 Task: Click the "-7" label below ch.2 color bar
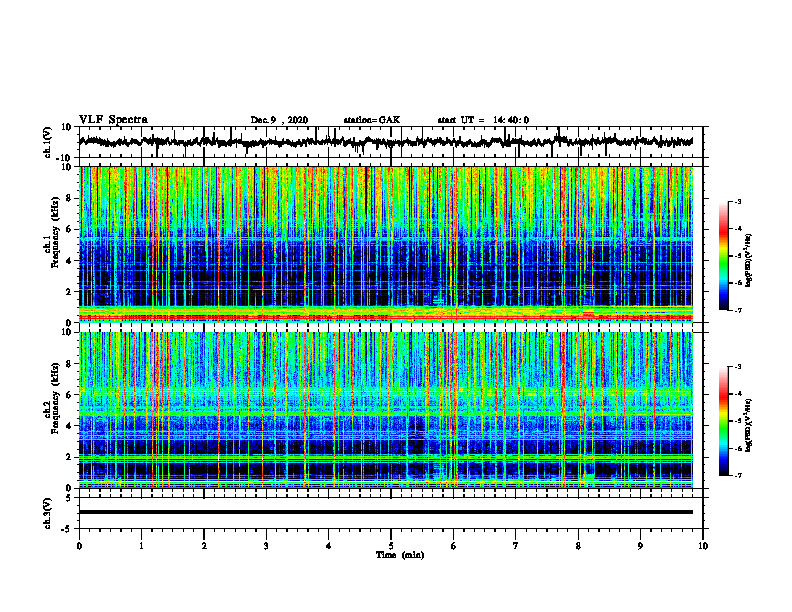[x=737, y=476]
